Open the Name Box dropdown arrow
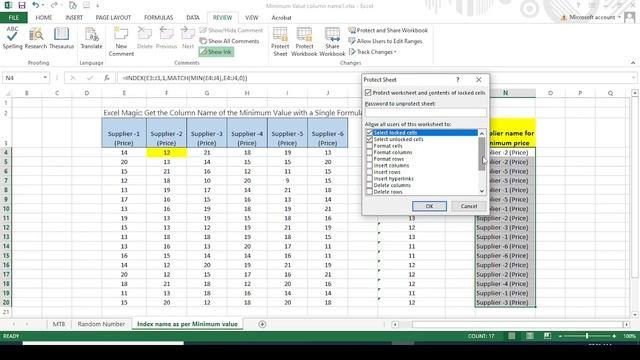640x360 pixels. tap(45, 78)
